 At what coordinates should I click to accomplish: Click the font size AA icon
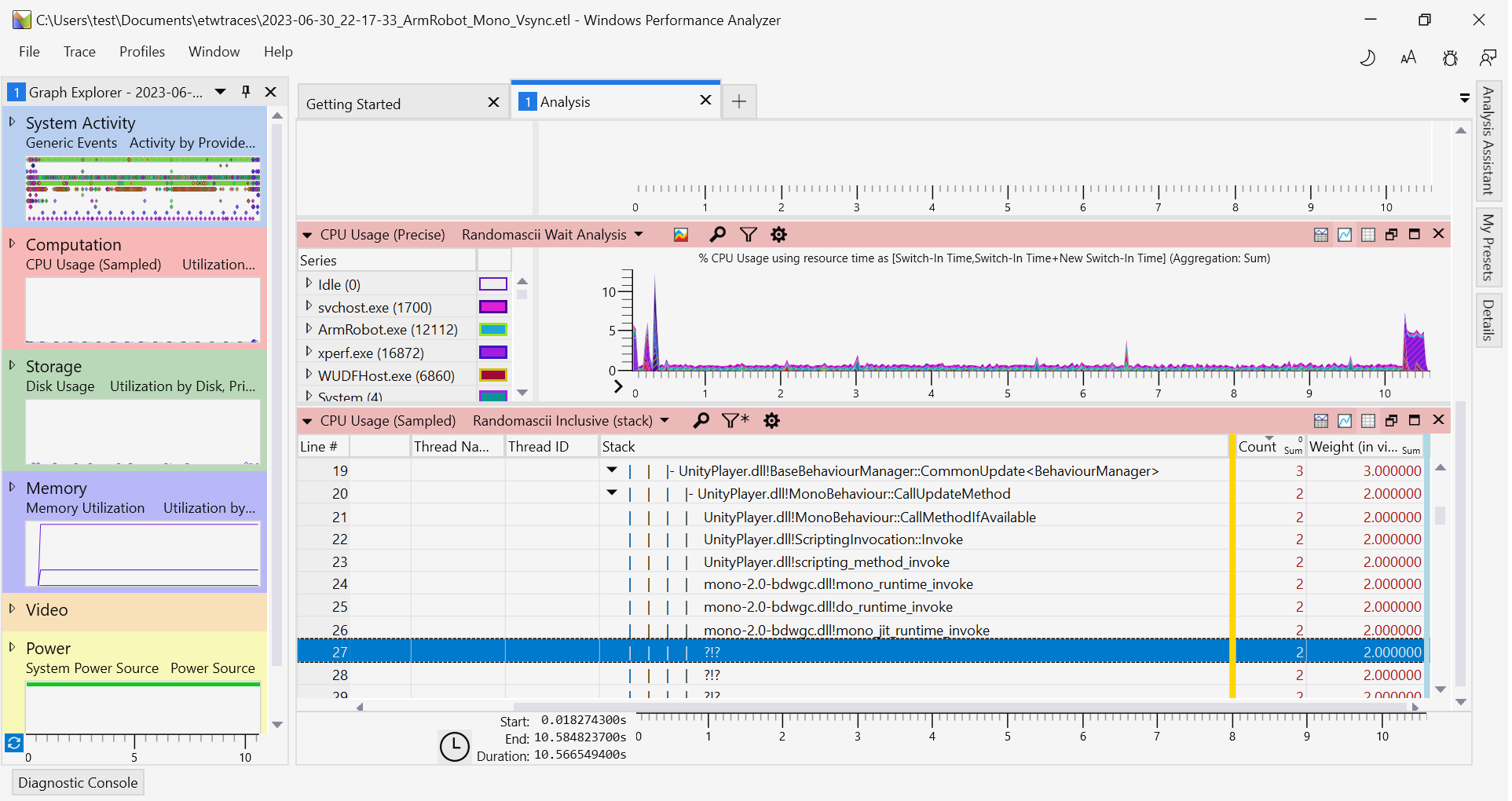pyautogui.click(x=1408, y=57)
